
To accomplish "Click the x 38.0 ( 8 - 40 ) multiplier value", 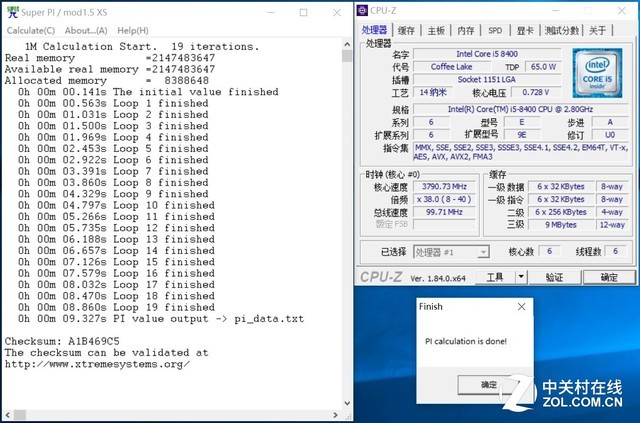I will tap(444, 199).
